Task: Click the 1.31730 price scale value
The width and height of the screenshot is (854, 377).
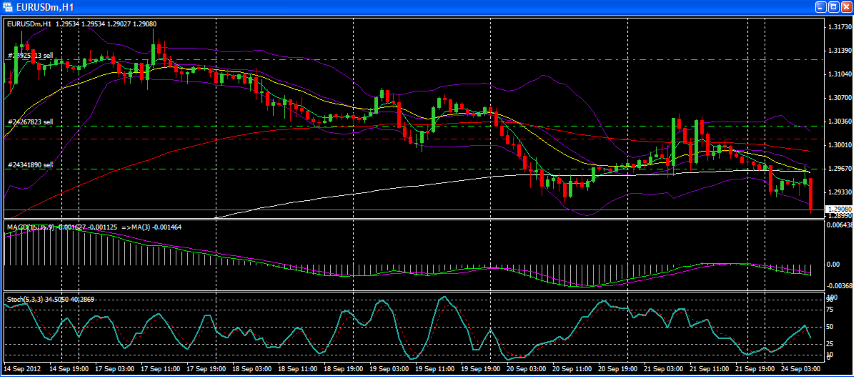Action: 839,26
